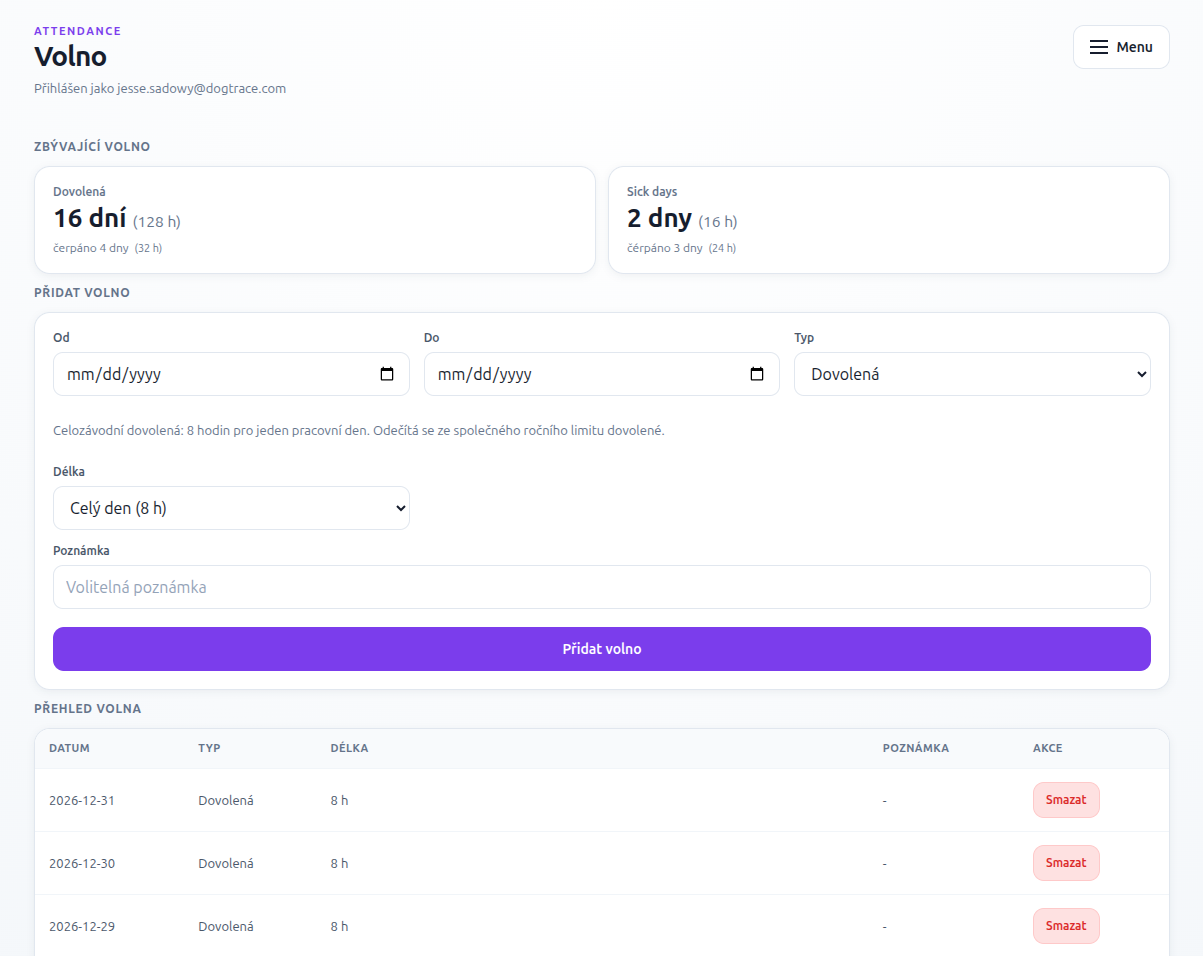Focus the Do date field

tap(602, 374)
